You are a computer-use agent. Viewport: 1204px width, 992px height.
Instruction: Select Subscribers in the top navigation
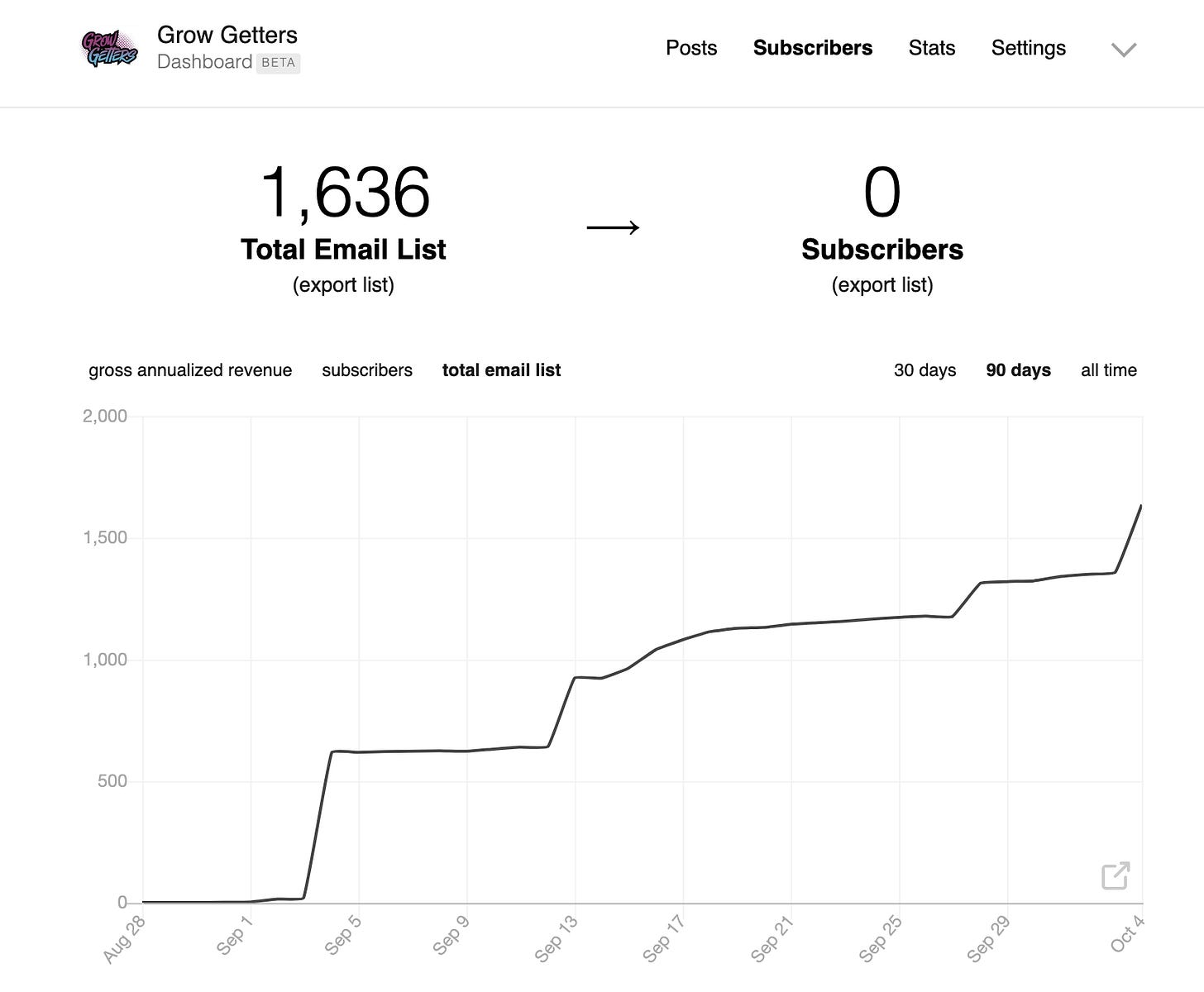tap(812, 48)
